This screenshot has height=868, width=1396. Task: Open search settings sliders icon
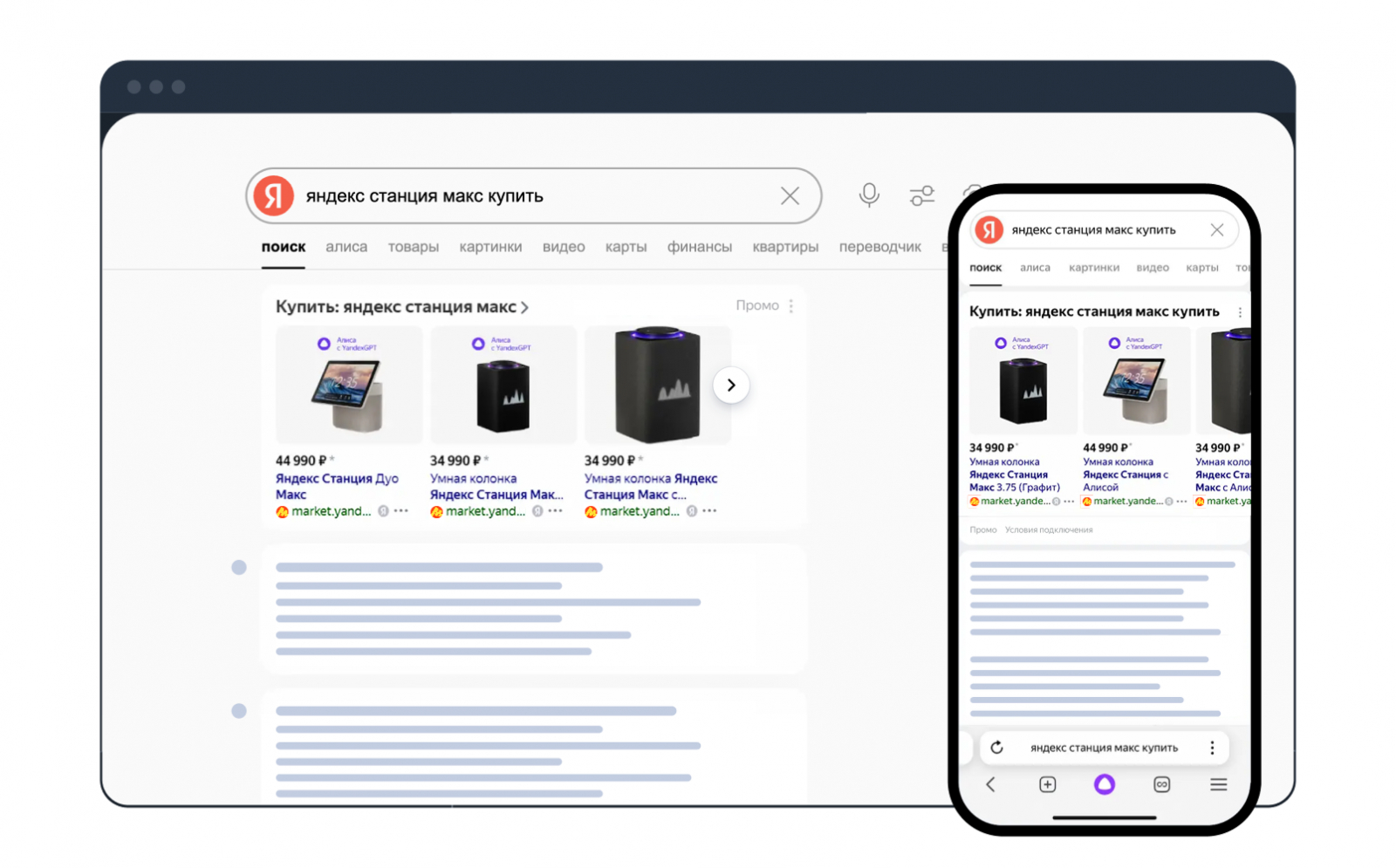[921, 195]
